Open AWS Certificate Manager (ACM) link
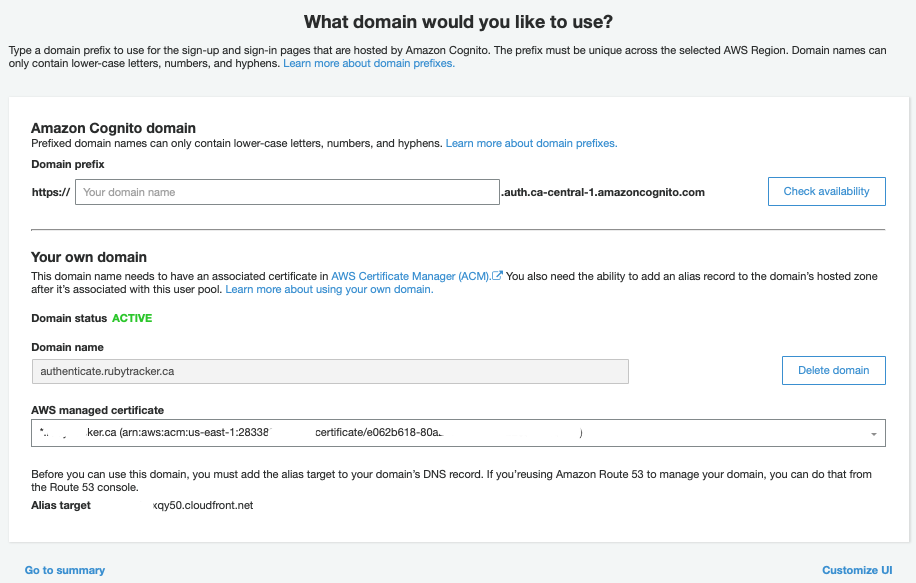The image size is (916, 583). 410,276
